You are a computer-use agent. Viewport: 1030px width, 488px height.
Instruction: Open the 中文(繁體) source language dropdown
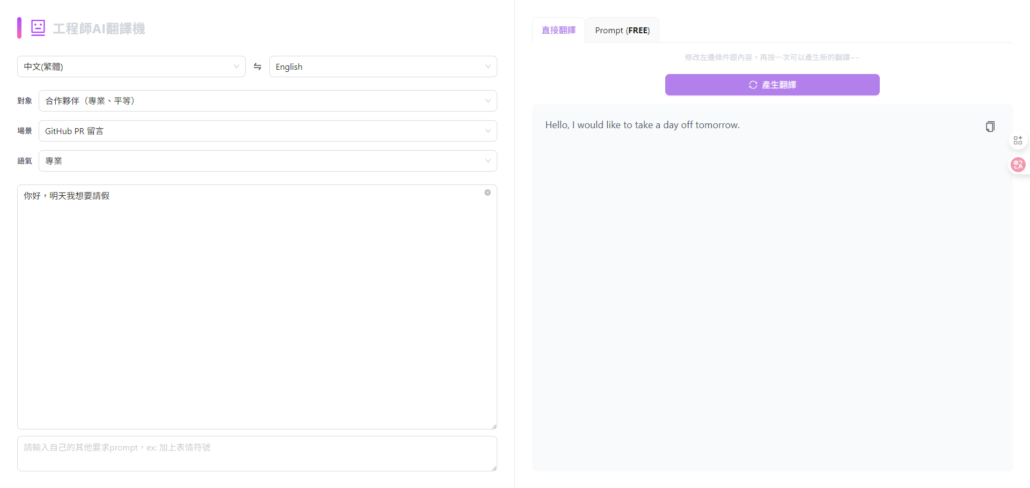click(131, 67)
